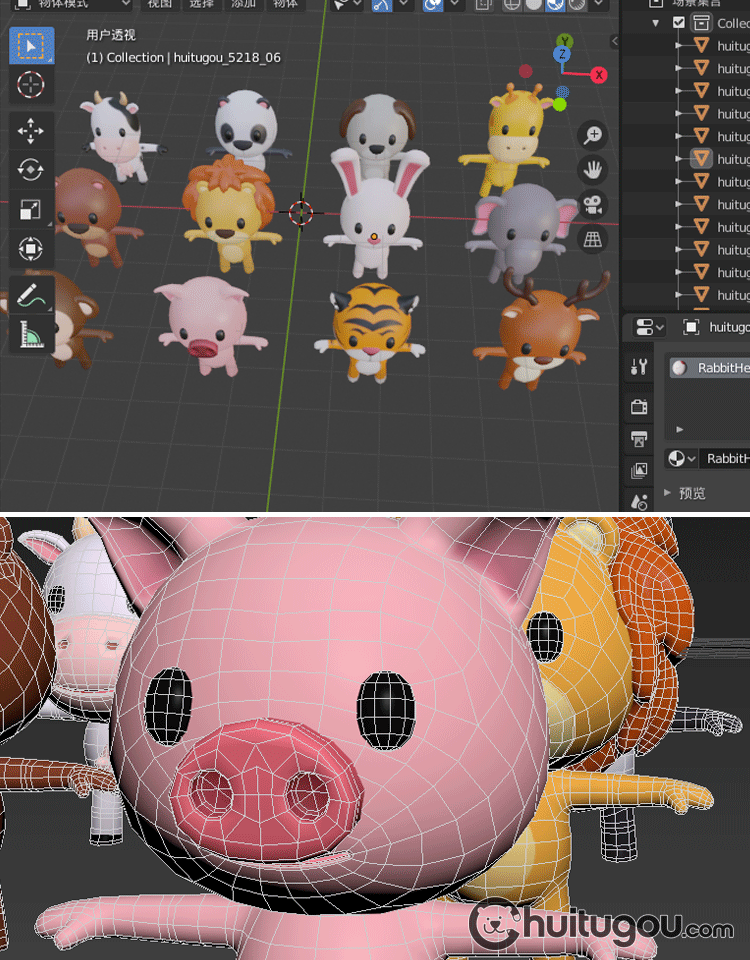This screenshot has height=960, width=750.
Task: Pick the Scale tool in toolbar
Action: coord(31,209)
